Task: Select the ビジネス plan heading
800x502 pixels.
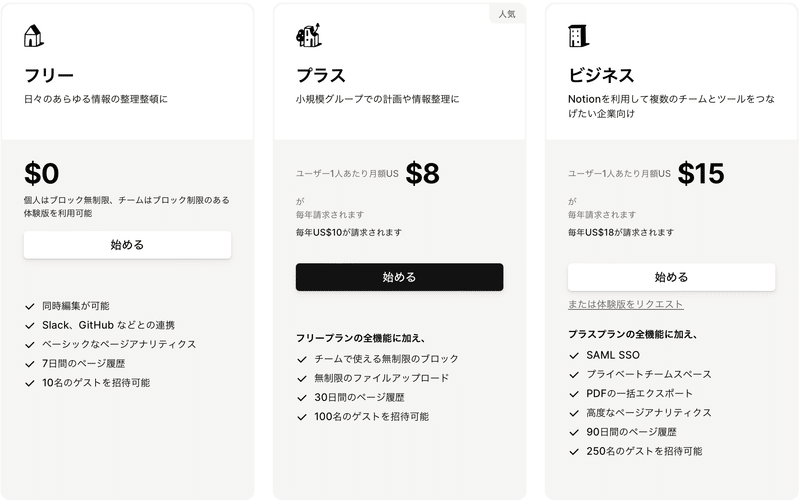Action: point(601,76)
